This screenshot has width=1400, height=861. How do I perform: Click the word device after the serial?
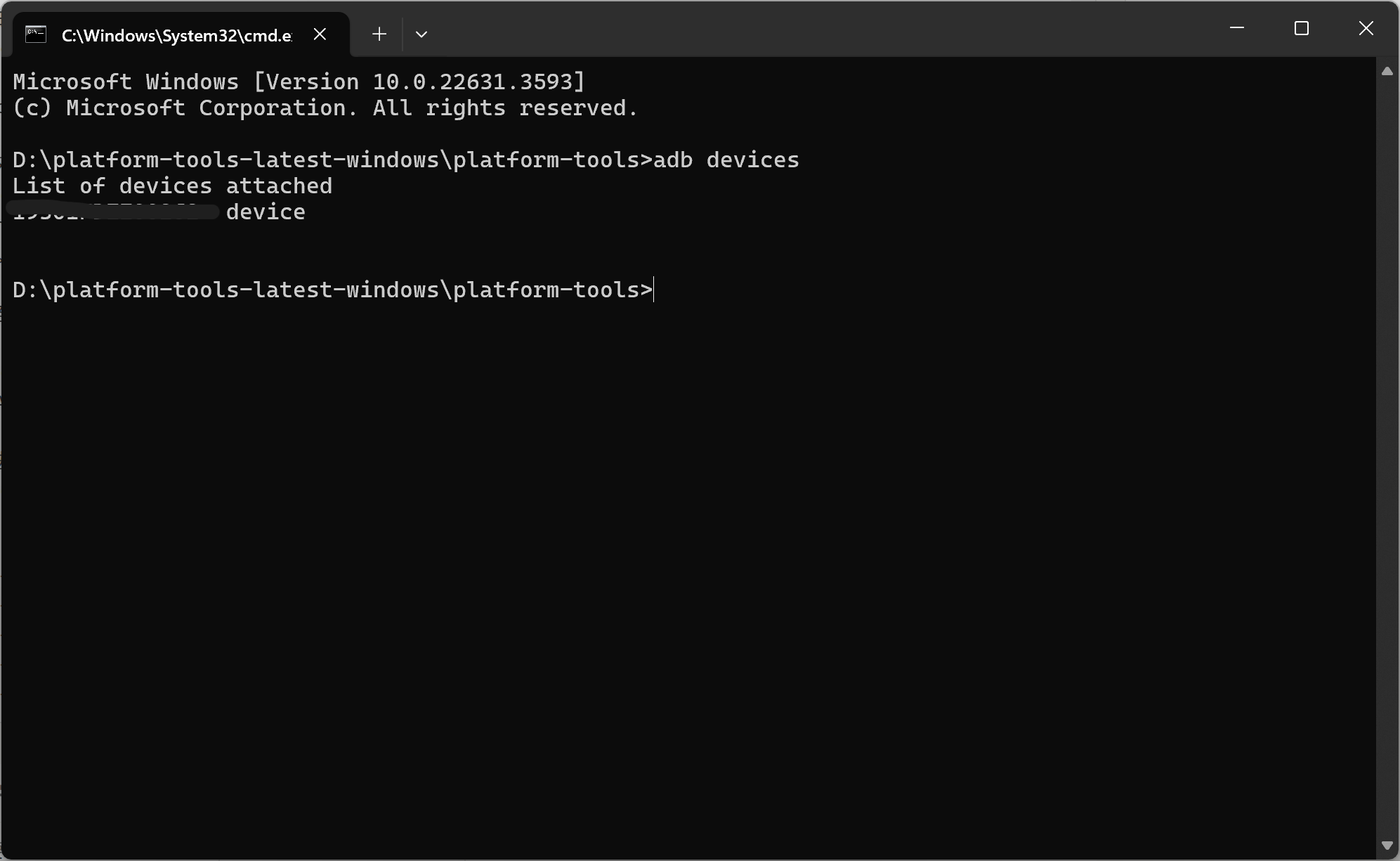click(x=266, y=212)
